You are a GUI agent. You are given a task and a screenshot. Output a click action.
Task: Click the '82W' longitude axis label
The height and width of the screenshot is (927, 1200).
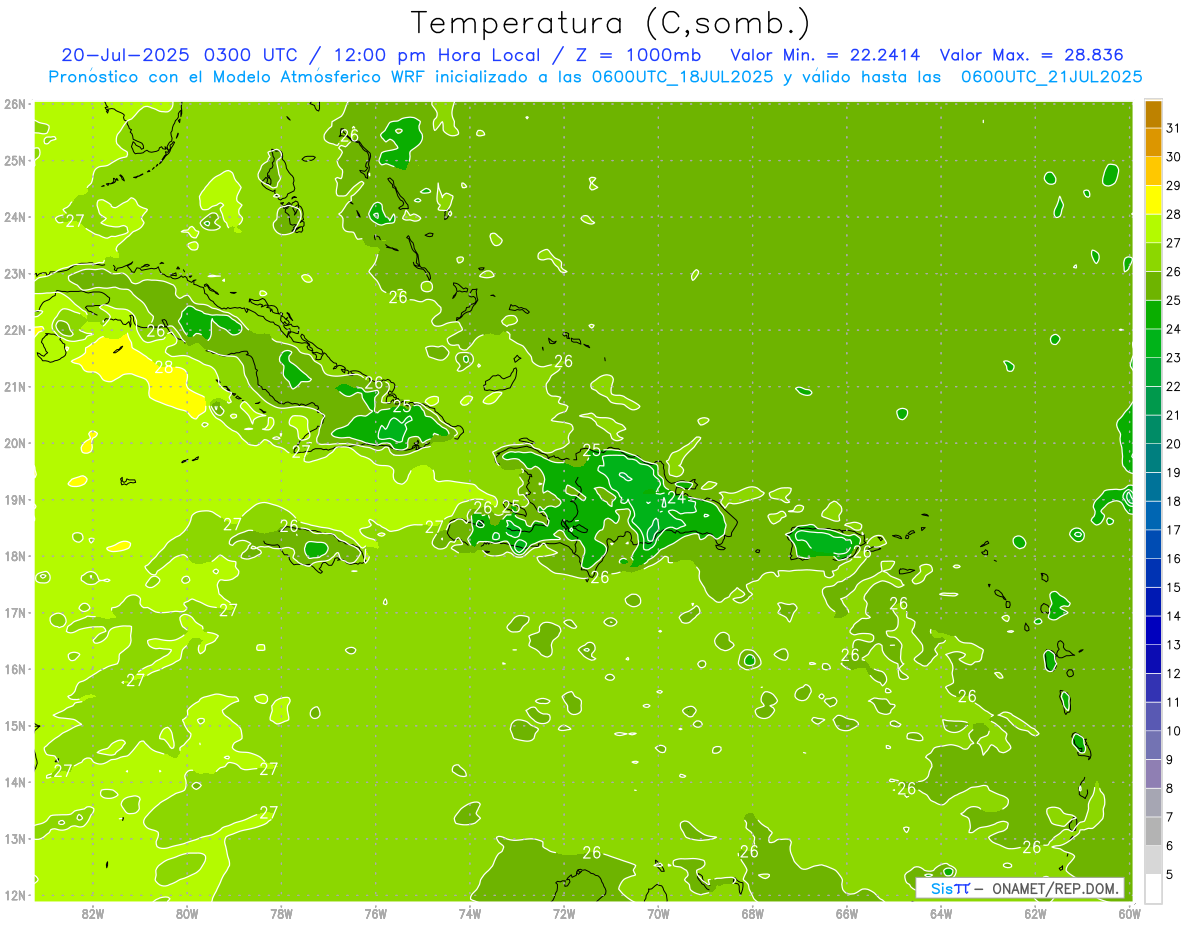[x=92, y=913]
